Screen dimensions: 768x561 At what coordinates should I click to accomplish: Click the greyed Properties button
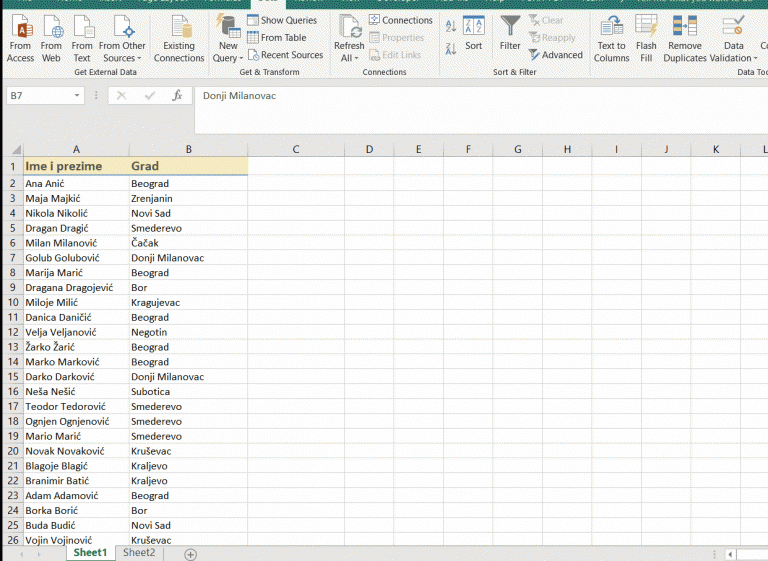click(397, 37)
